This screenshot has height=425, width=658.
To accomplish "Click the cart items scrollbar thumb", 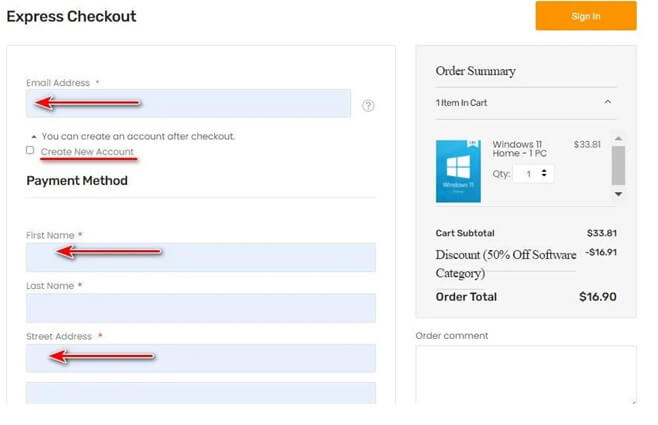I will click(x=618, y=164).
